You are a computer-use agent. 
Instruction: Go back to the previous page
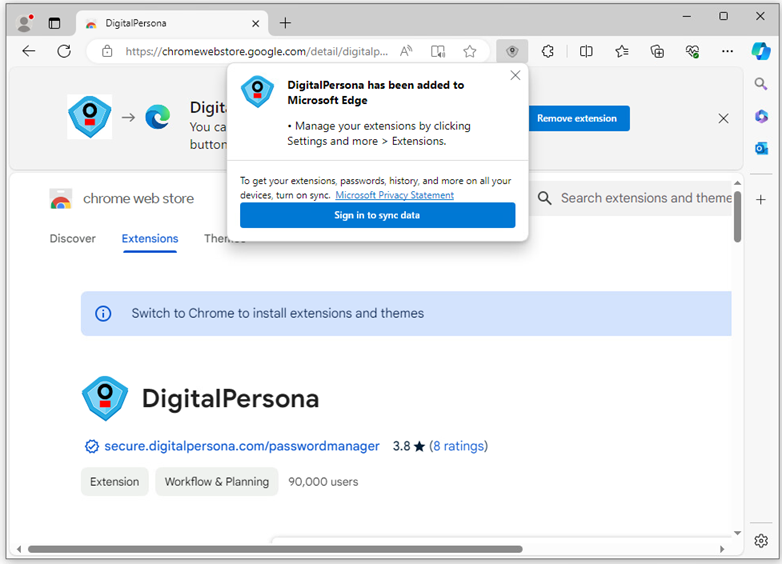29,51
